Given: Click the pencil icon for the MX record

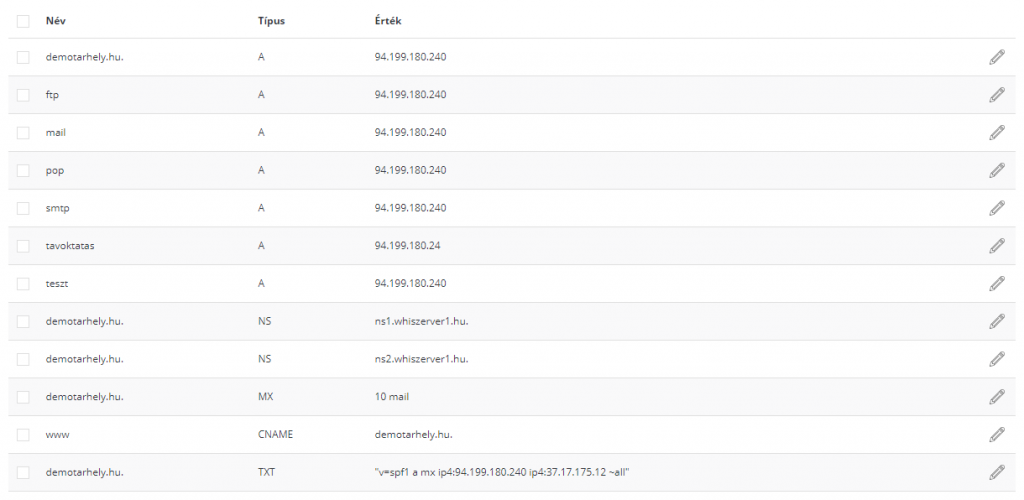Looking at the screenshot, I should click(x=996, y=397).
